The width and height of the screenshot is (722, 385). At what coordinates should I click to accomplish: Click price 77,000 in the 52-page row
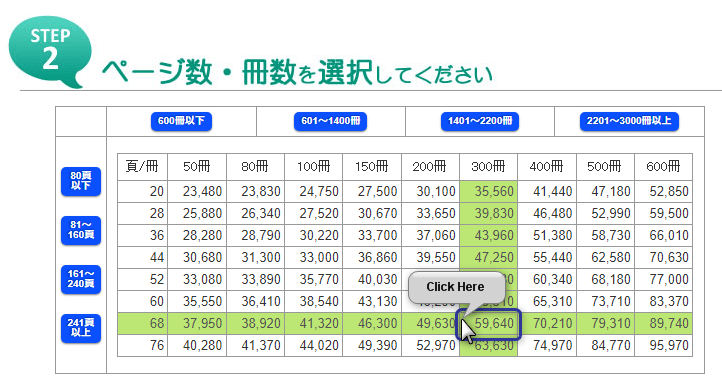[x=664, y=280]
